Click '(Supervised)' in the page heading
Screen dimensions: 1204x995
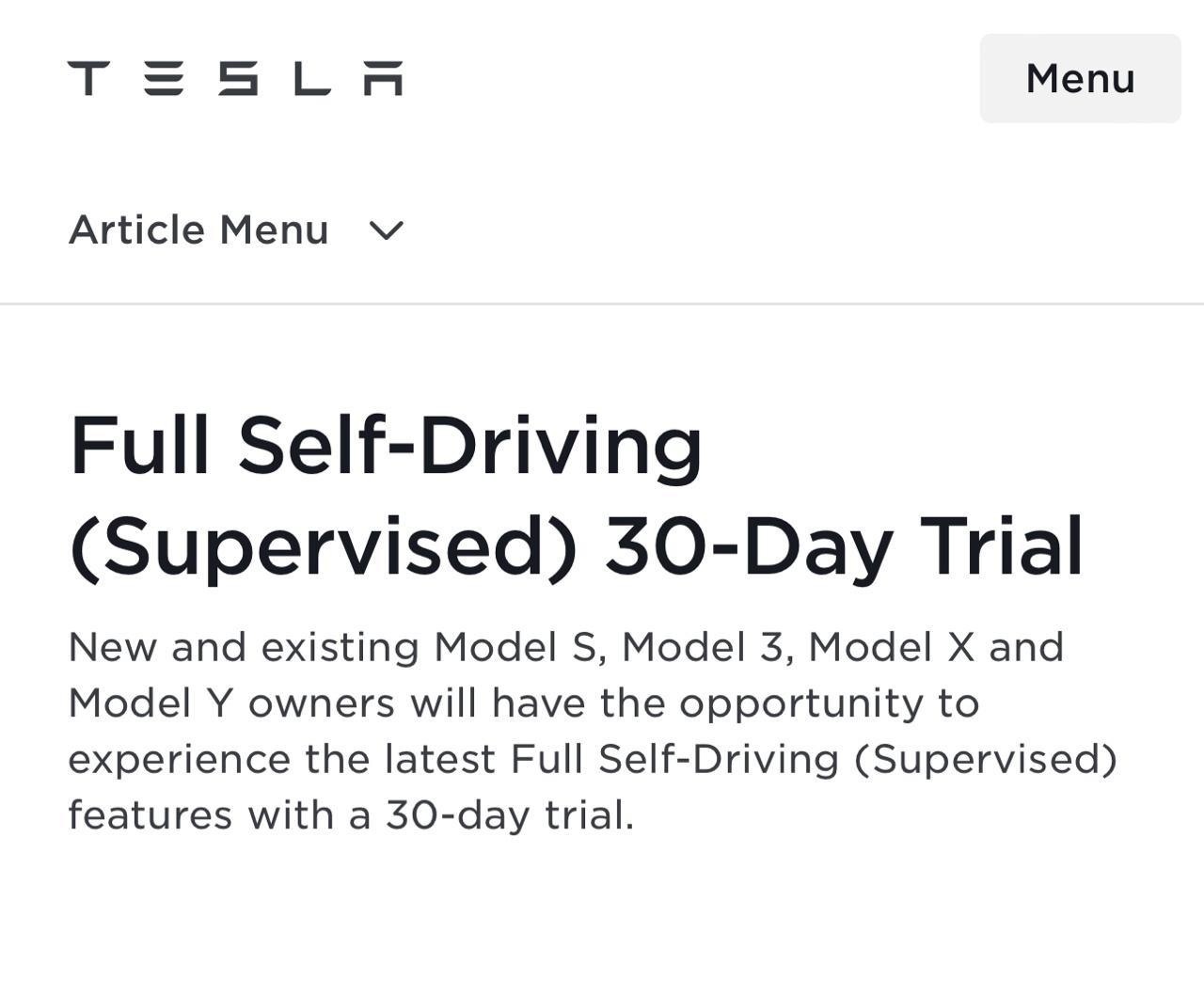pos(323,547)
